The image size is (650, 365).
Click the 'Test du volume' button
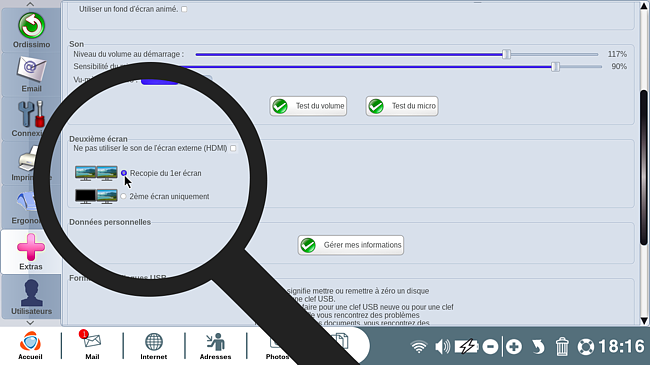tap(308, 106)
